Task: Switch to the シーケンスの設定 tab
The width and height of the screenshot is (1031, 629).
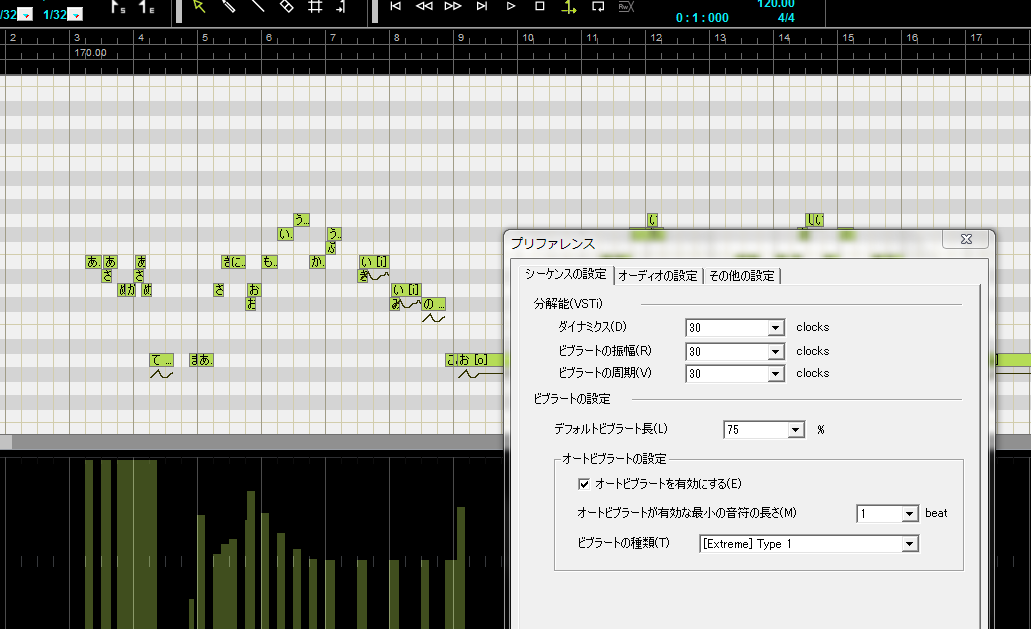Action: point(565,274)
